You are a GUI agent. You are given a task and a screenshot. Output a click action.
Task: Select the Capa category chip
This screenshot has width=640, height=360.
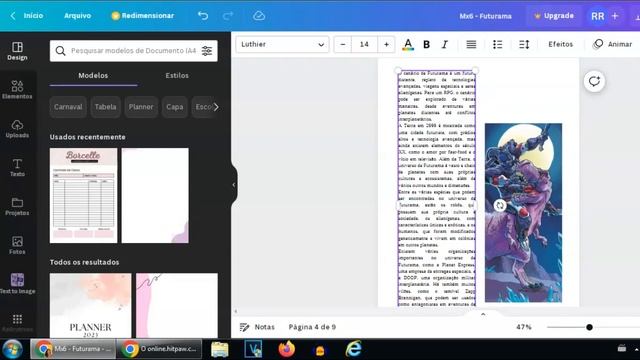[x=175, y=107]
